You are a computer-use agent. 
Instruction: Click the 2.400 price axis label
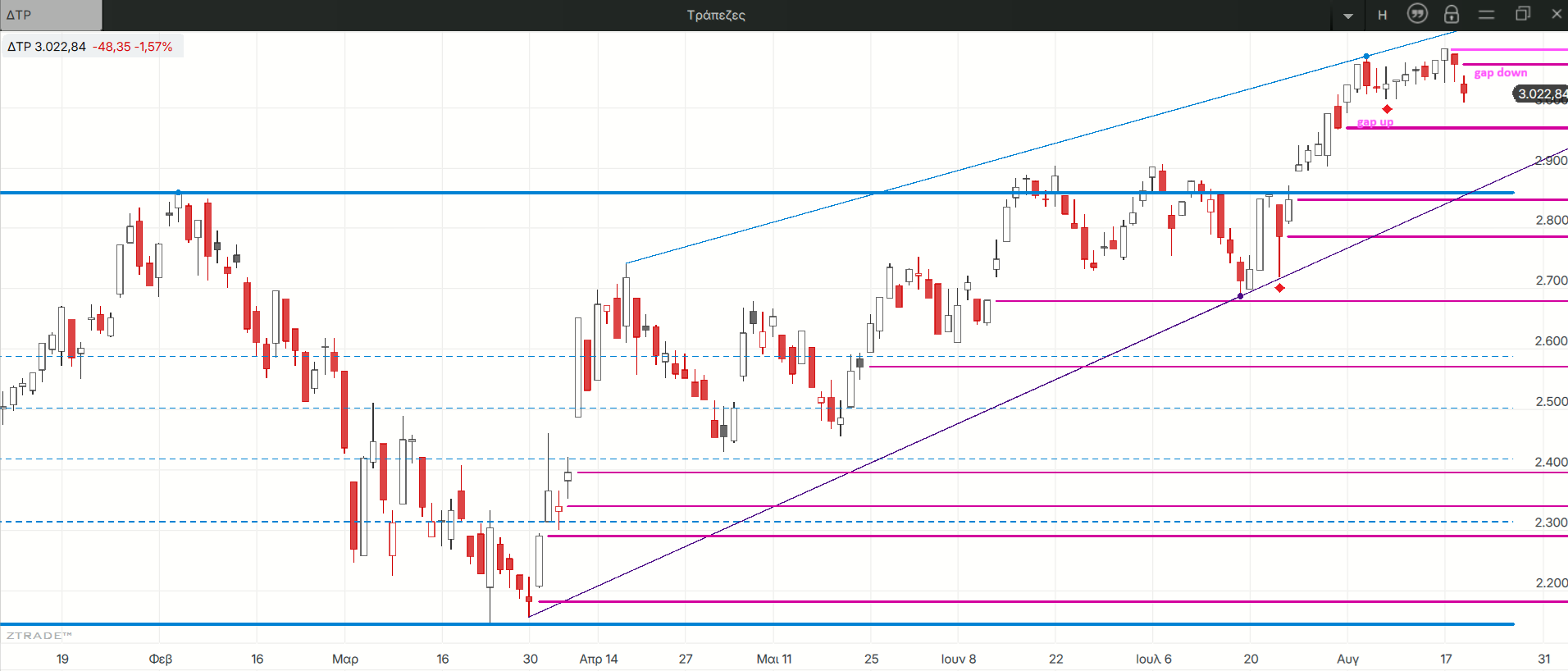pyautogui.click(x=1552, y=463)
